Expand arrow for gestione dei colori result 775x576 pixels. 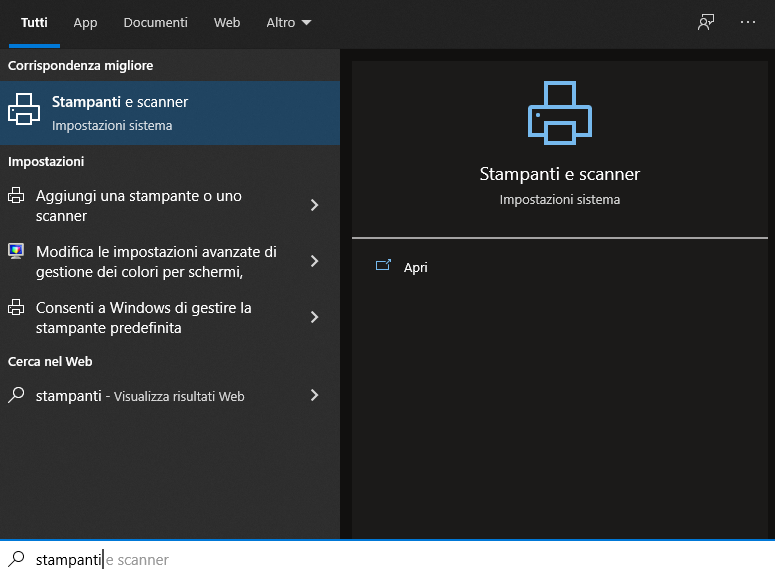314,261
